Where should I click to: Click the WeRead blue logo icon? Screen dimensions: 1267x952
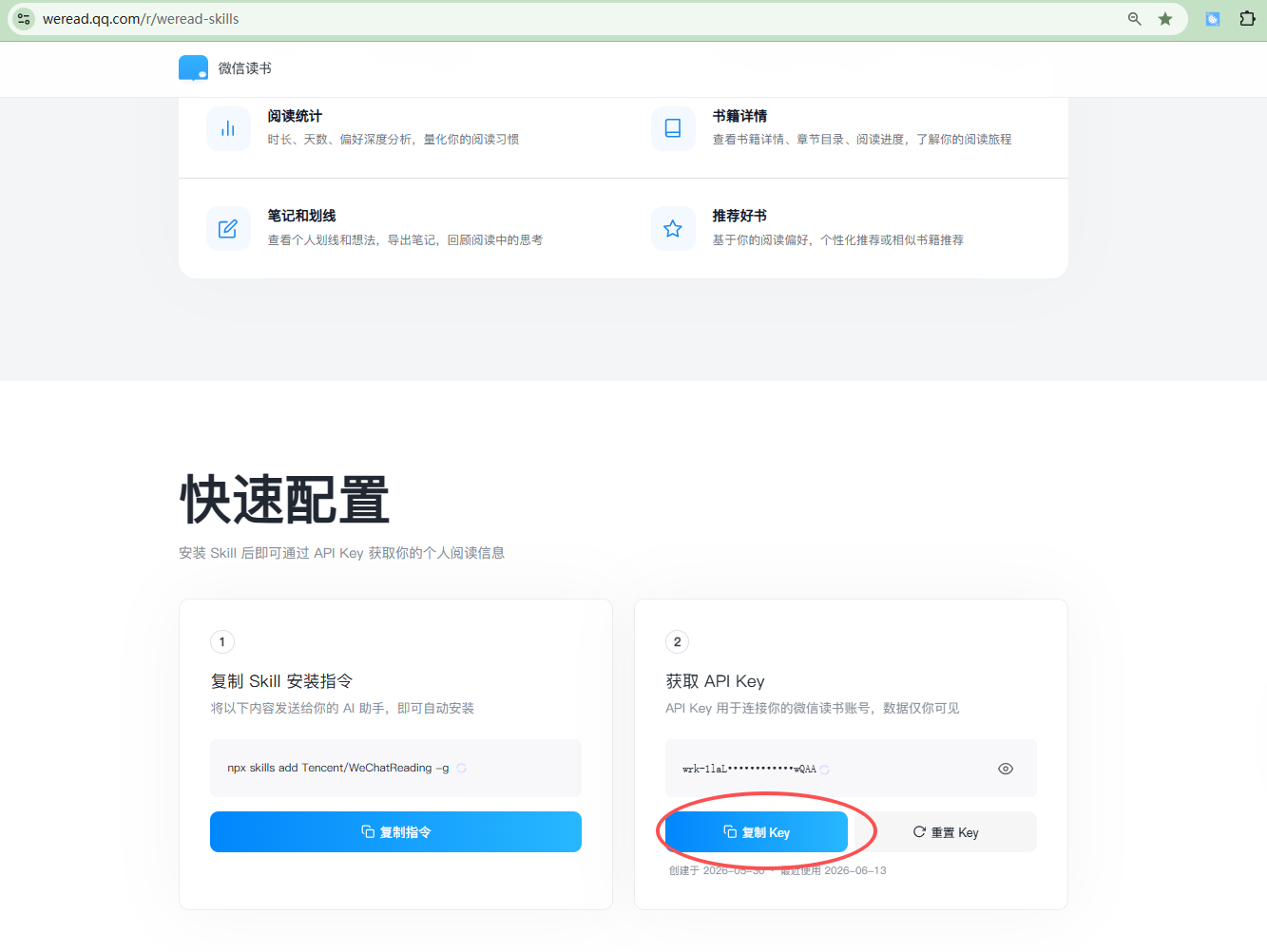193,67
